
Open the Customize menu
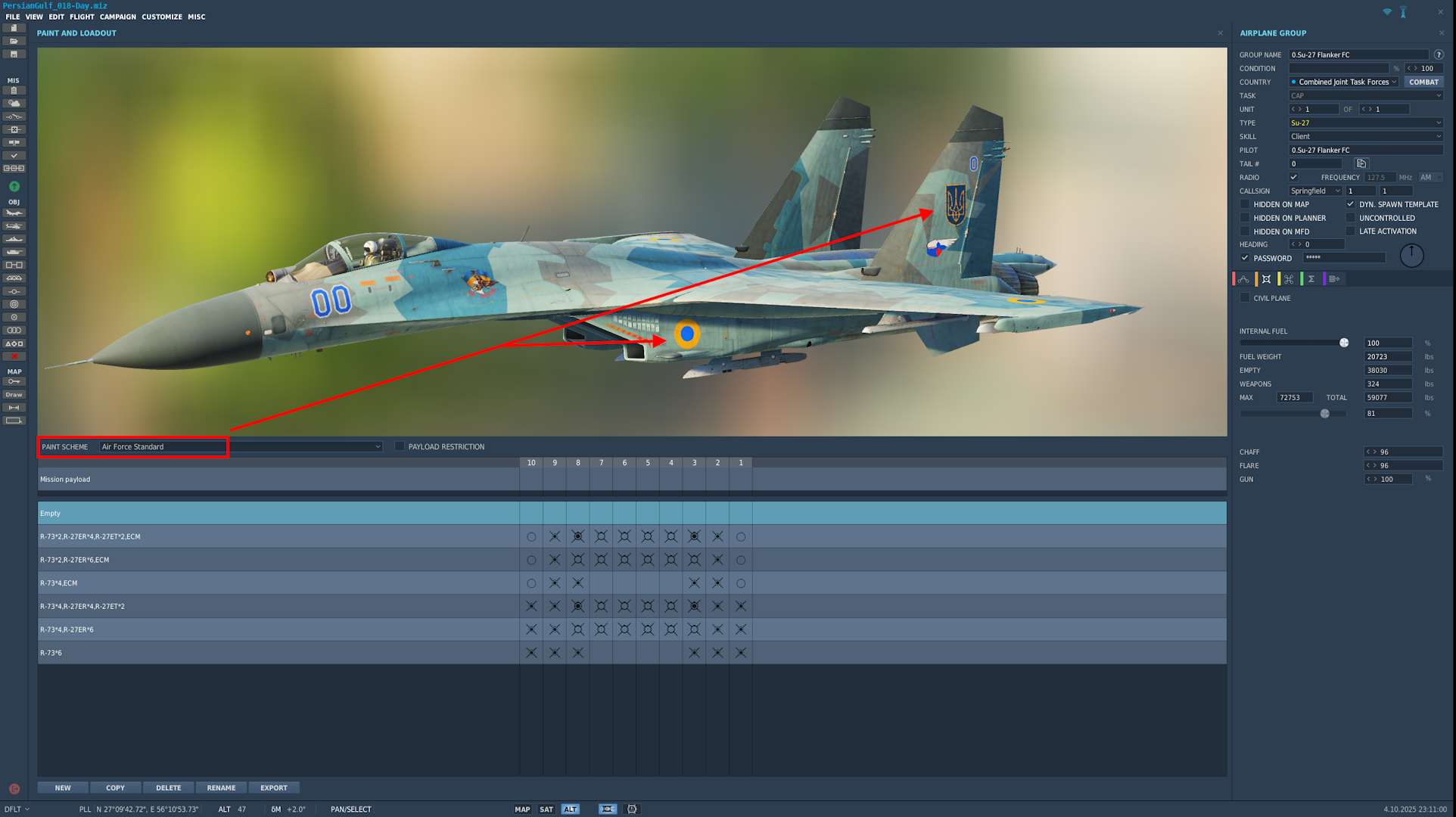[162, 17]
